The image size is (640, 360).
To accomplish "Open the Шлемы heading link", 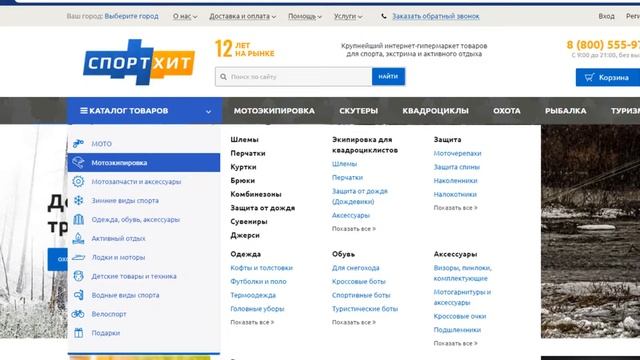I will pos(244,140).
